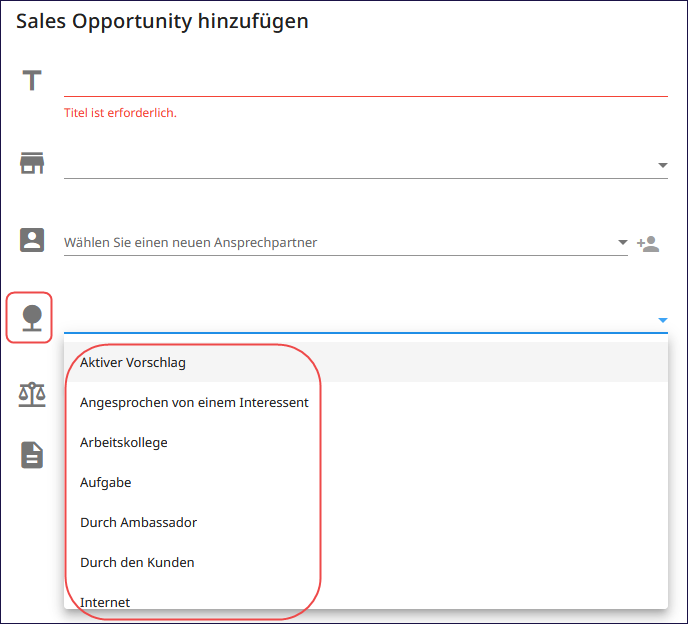
Task: Click the balance scales icon
Action: click(32, 394)
